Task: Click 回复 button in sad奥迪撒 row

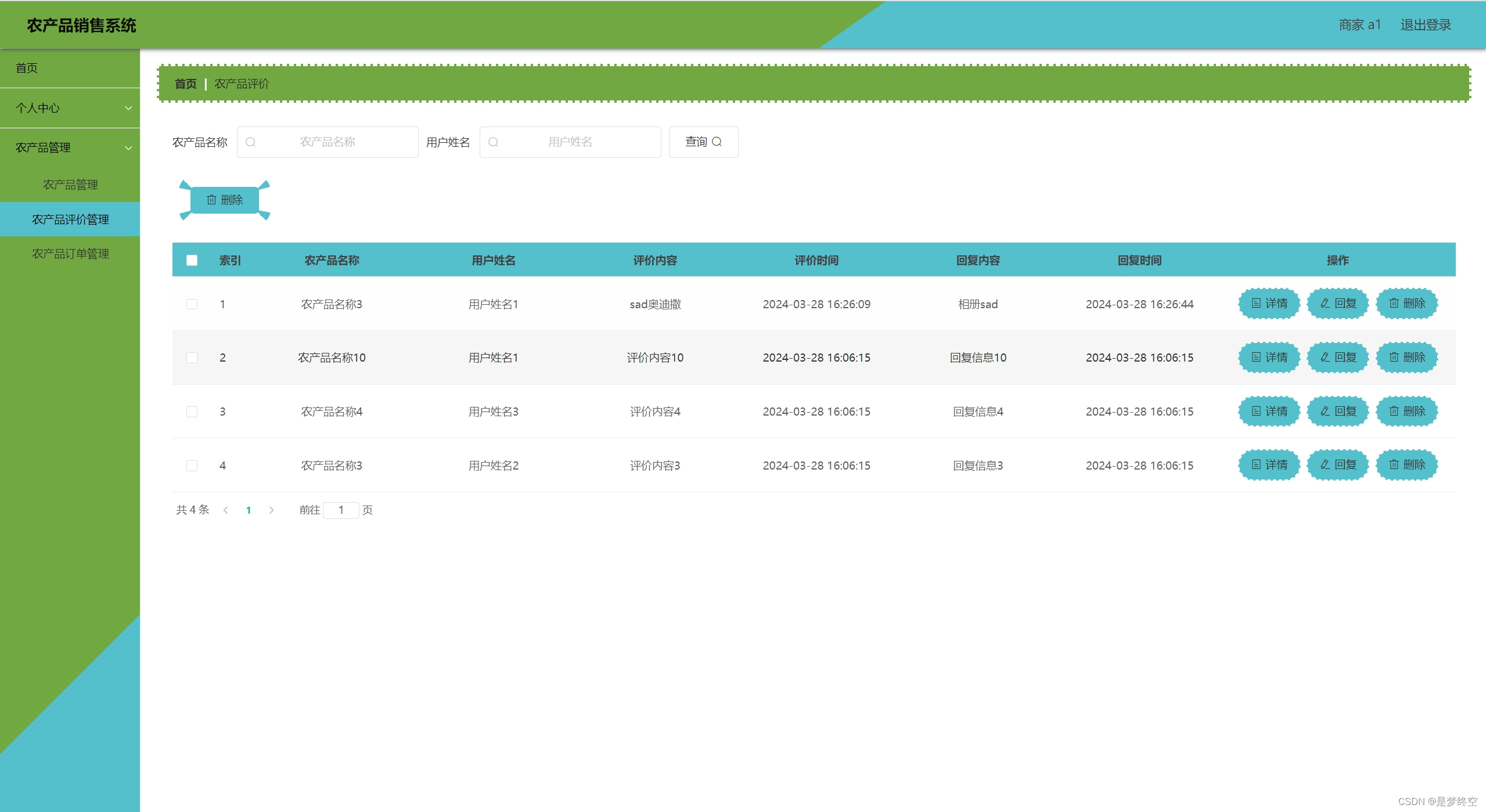Action: point(1338,303)
